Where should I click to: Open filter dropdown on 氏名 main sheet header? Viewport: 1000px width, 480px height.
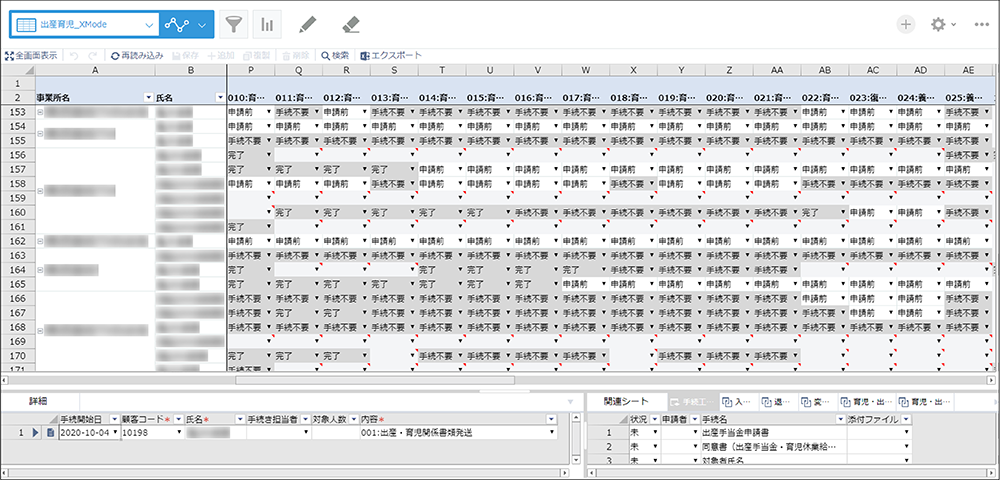(x=220, y=98)
